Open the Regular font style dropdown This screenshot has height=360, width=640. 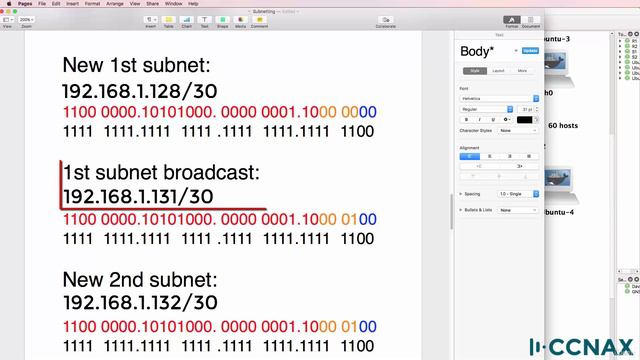point(486,109)
